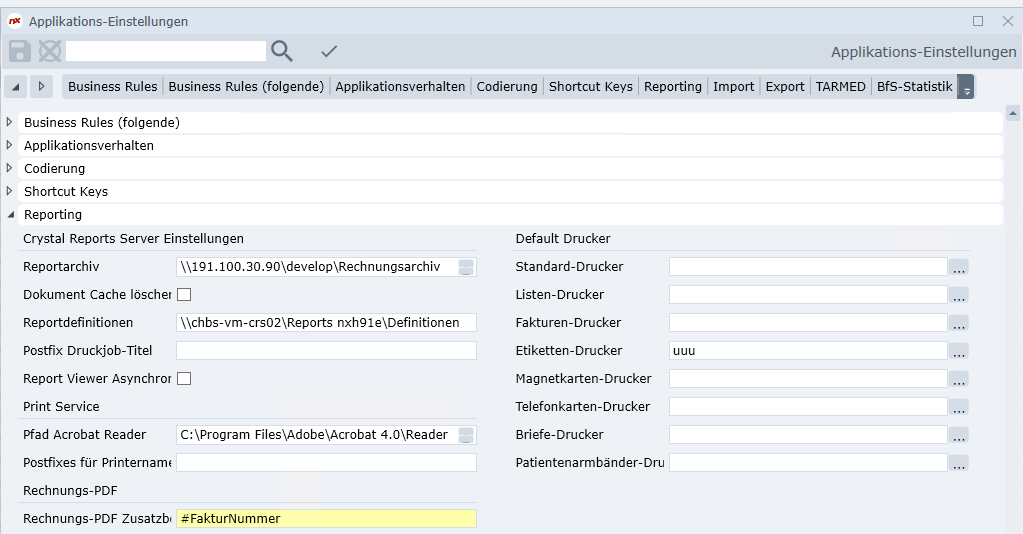
Task: Browse for the Reportarchiv folder path
Action: click(x=466, y=267)
